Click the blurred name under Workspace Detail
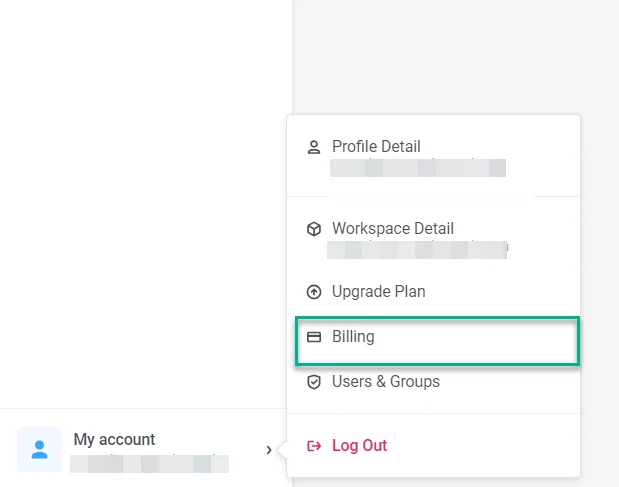Screen dimensions: 619x487 (418, 248)
